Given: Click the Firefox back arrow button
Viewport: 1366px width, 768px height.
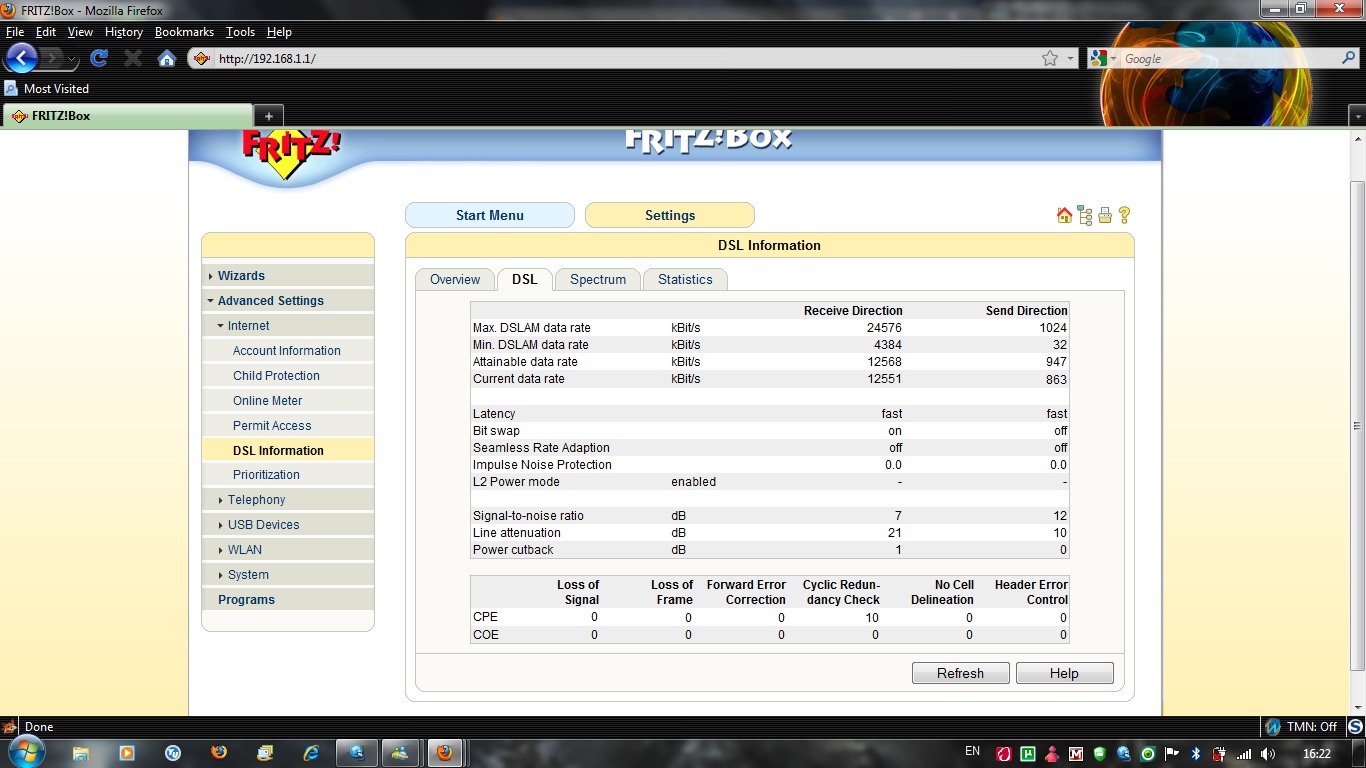Looking at the screenshot, I should [22, 58].
